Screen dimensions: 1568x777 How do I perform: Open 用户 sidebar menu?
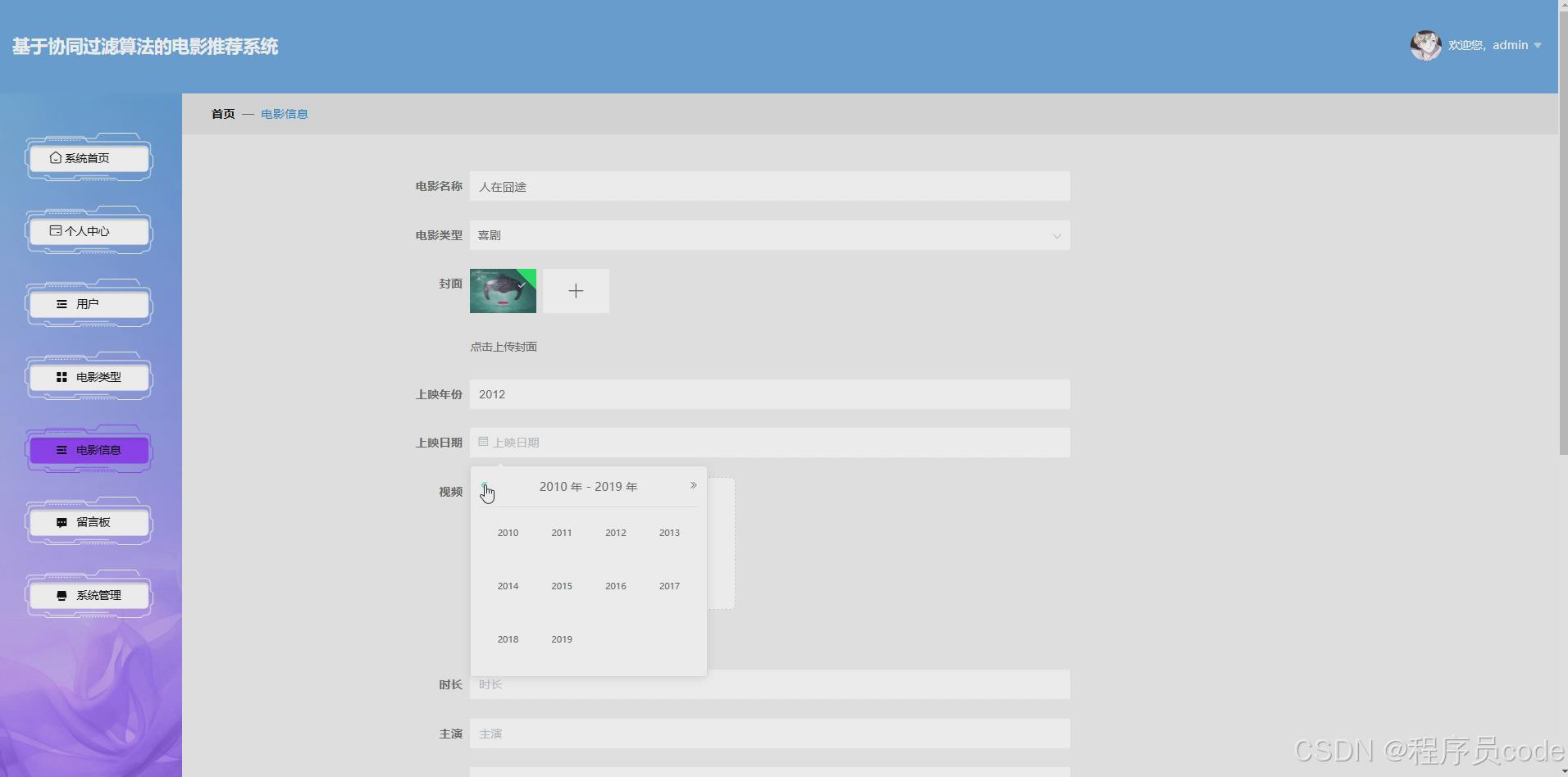[x=89, y=304]
